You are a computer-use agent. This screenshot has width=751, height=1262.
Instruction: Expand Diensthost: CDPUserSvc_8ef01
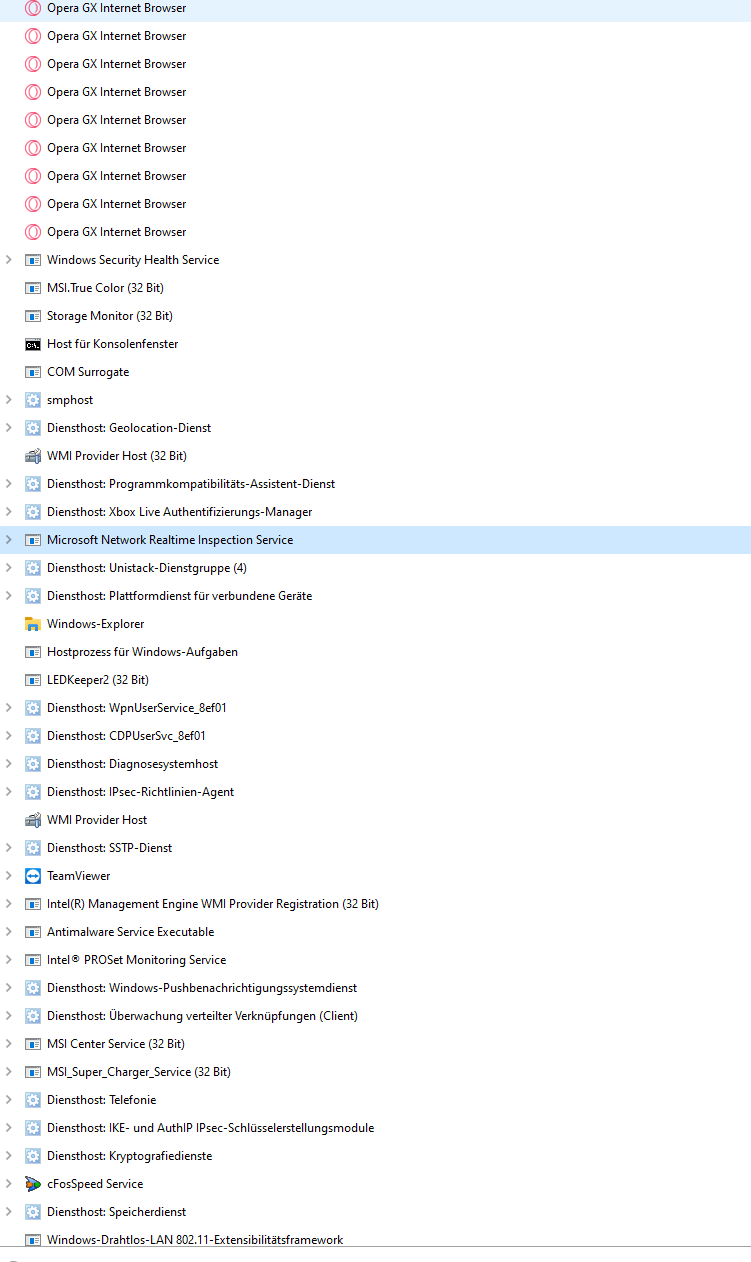tap(9, 736)
